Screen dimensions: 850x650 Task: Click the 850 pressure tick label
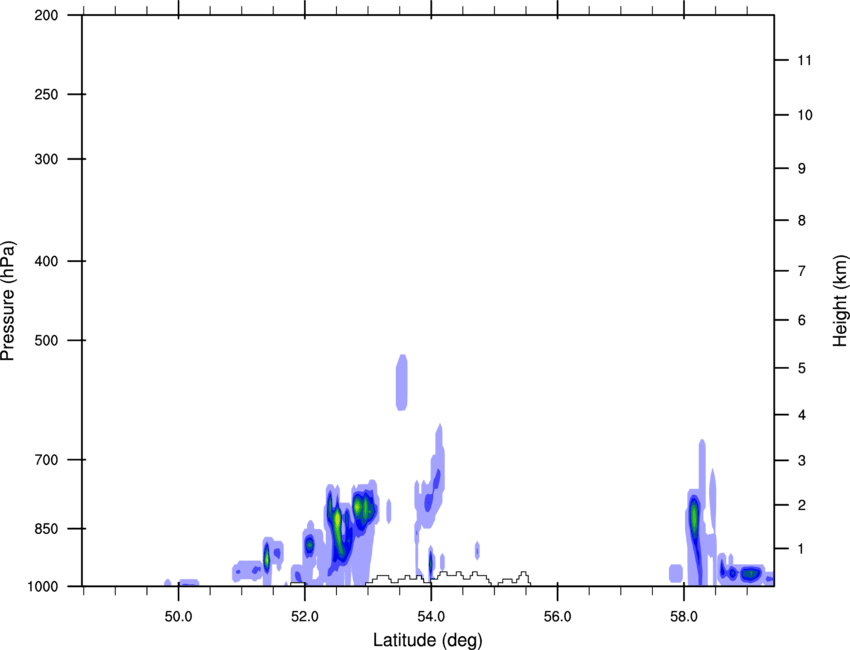46,529
